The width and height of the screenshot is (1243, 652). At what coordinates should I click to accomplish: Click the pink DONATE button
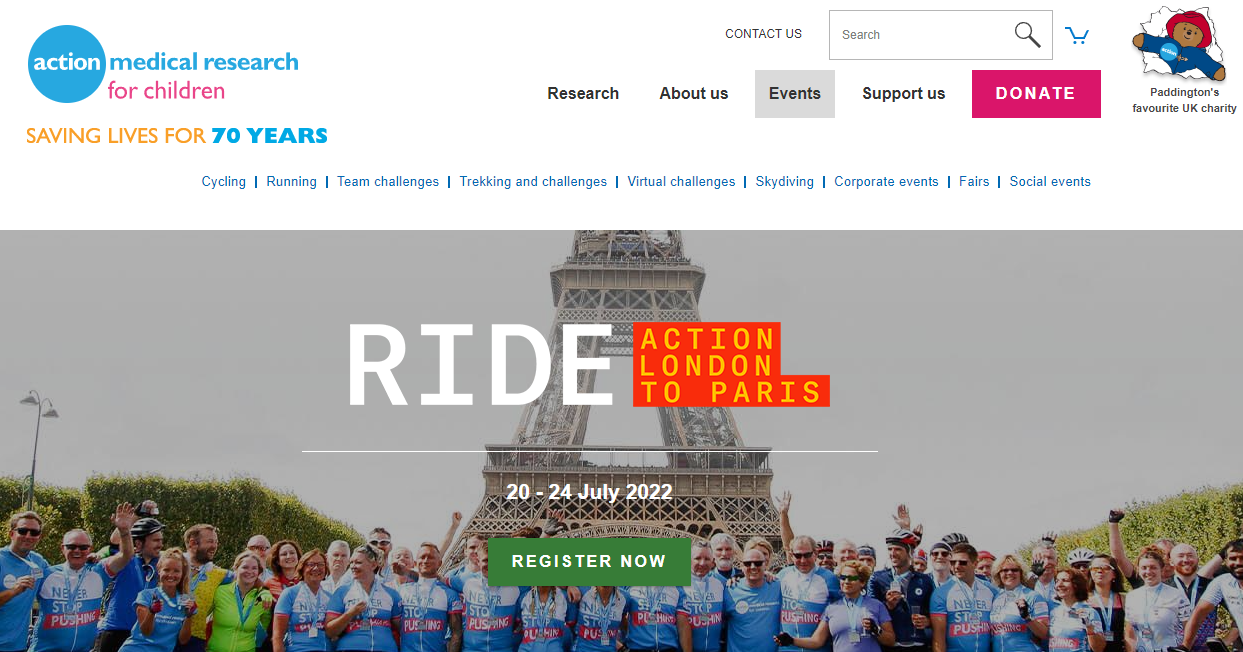coord(1036,93)
